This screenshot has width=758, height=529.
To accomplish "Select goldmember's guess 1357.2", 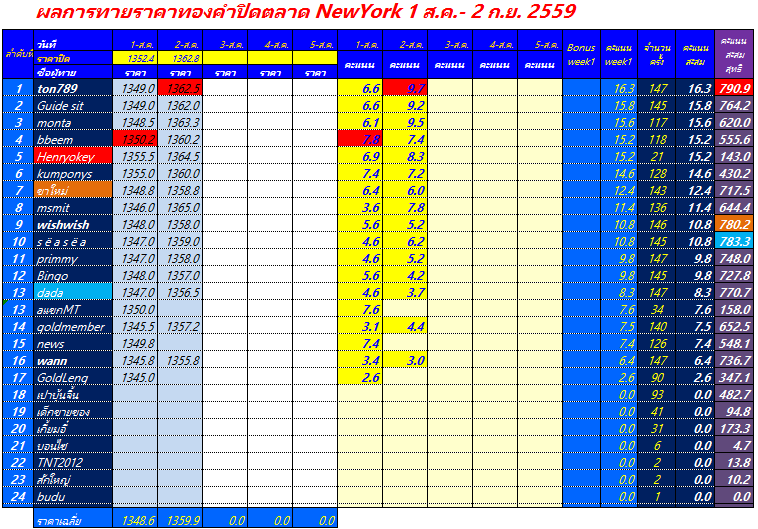I will [x=180, y=326].
